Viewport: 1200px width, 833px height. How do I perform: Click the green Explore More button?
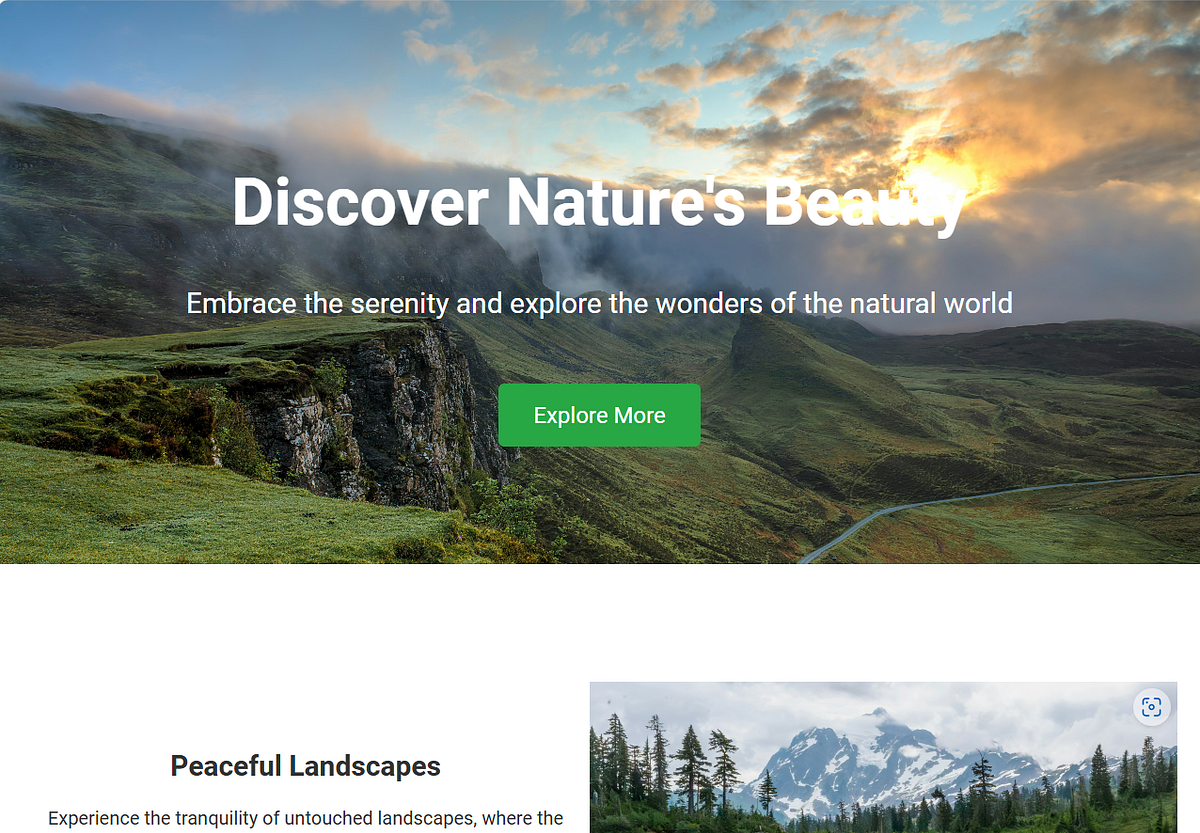[x=599, y=415]
